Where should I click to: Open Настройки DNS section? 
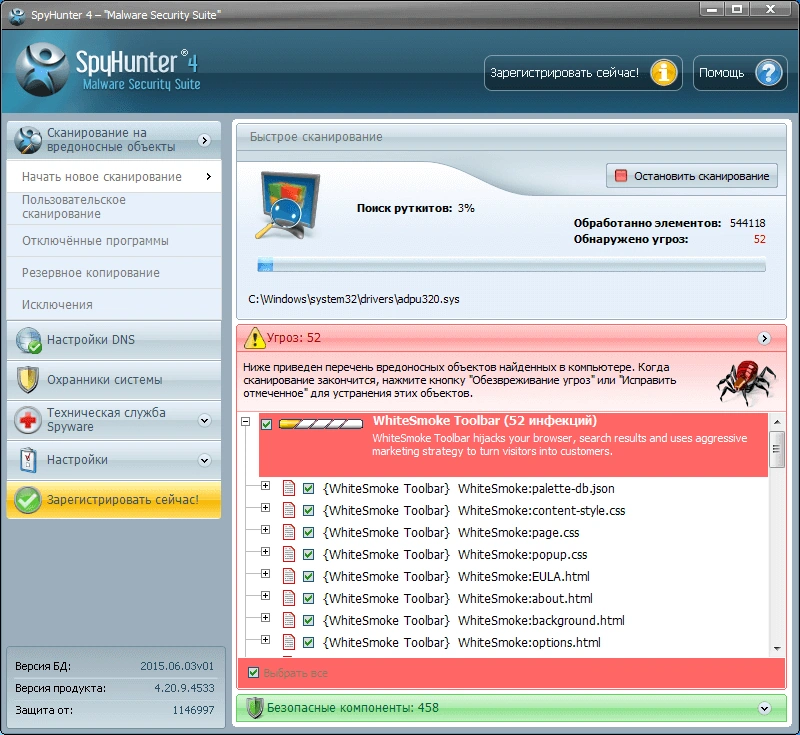tap(114, 340)
